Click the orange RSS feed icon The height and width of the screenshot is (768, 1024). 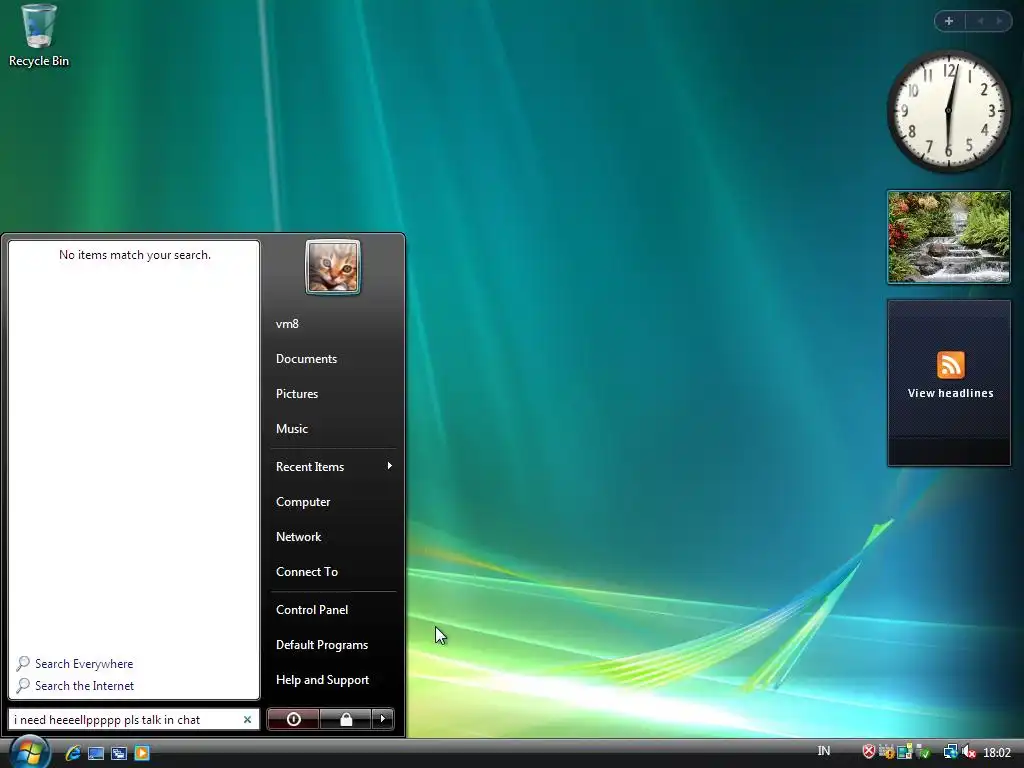click(950, 364)
